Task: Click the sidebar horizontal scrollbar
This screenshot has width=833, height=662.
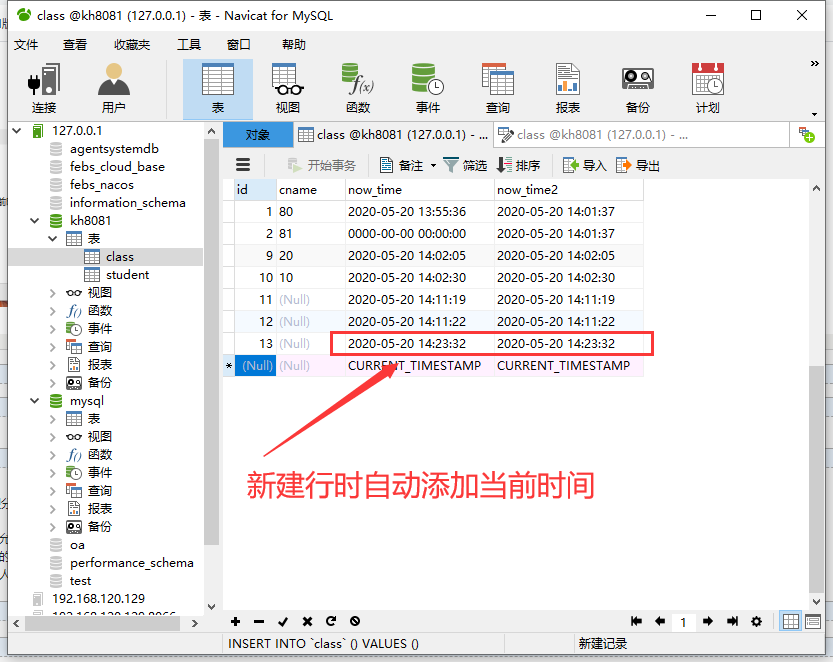Action: 103,623
